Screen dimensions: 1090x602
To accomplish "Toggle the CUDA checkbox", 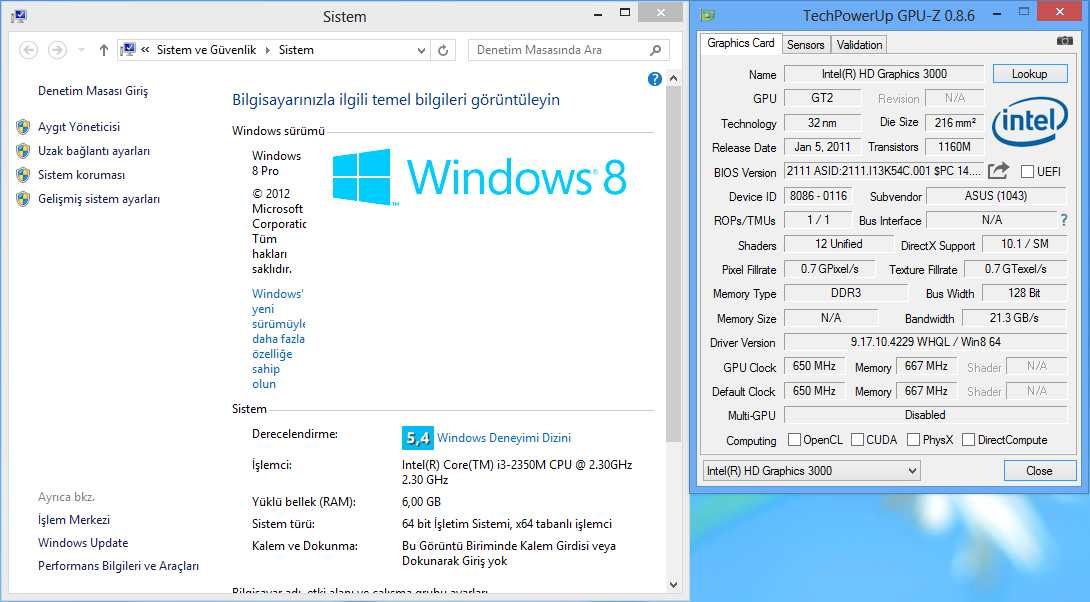I will (x=857, y=440).
